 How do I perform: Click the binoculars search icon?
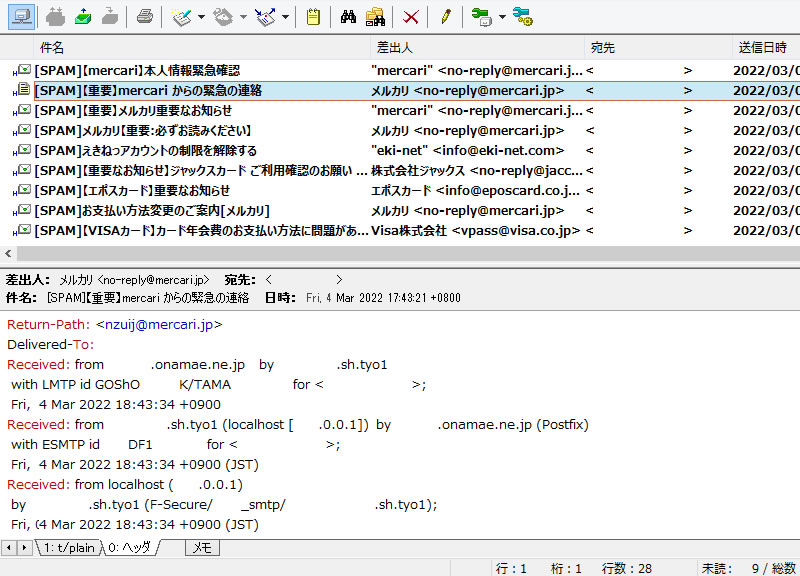coord(348,17)
